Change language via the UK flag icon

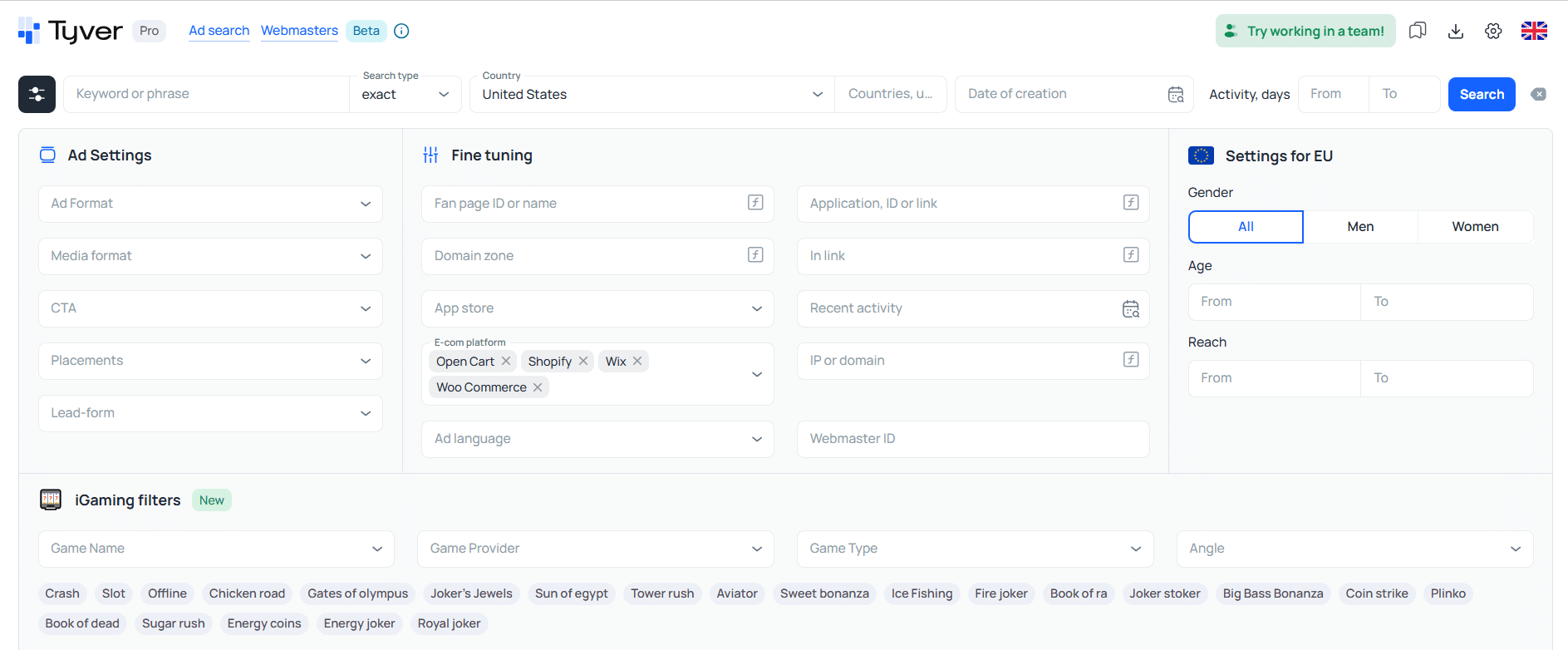pos(1534,31)
